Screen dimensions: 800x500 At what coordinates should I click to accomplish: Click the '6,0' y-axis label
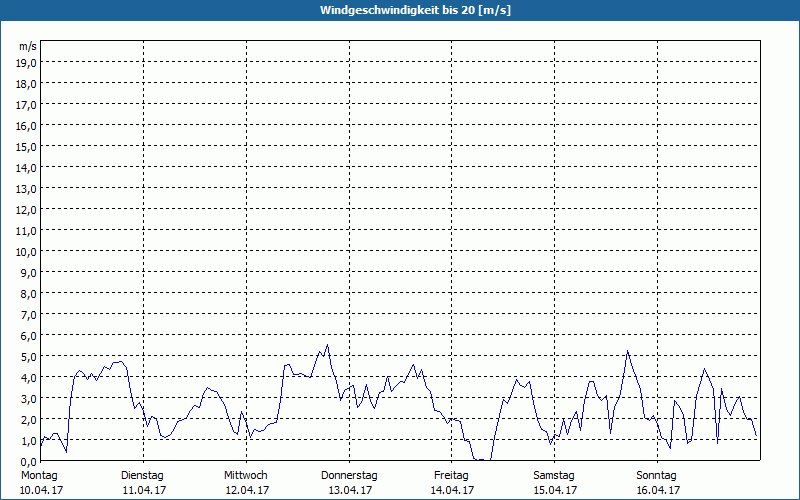(30, 336)
